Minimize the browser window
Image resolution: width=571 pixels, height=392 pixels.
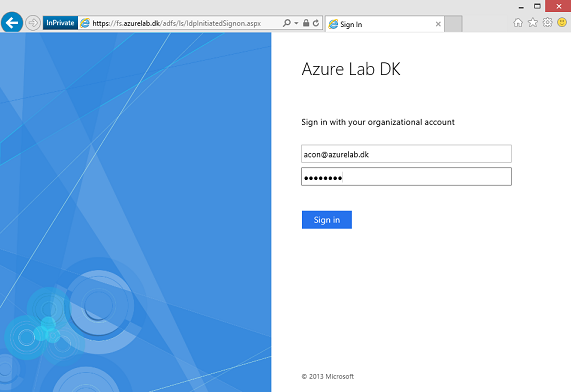click(521, 7)
